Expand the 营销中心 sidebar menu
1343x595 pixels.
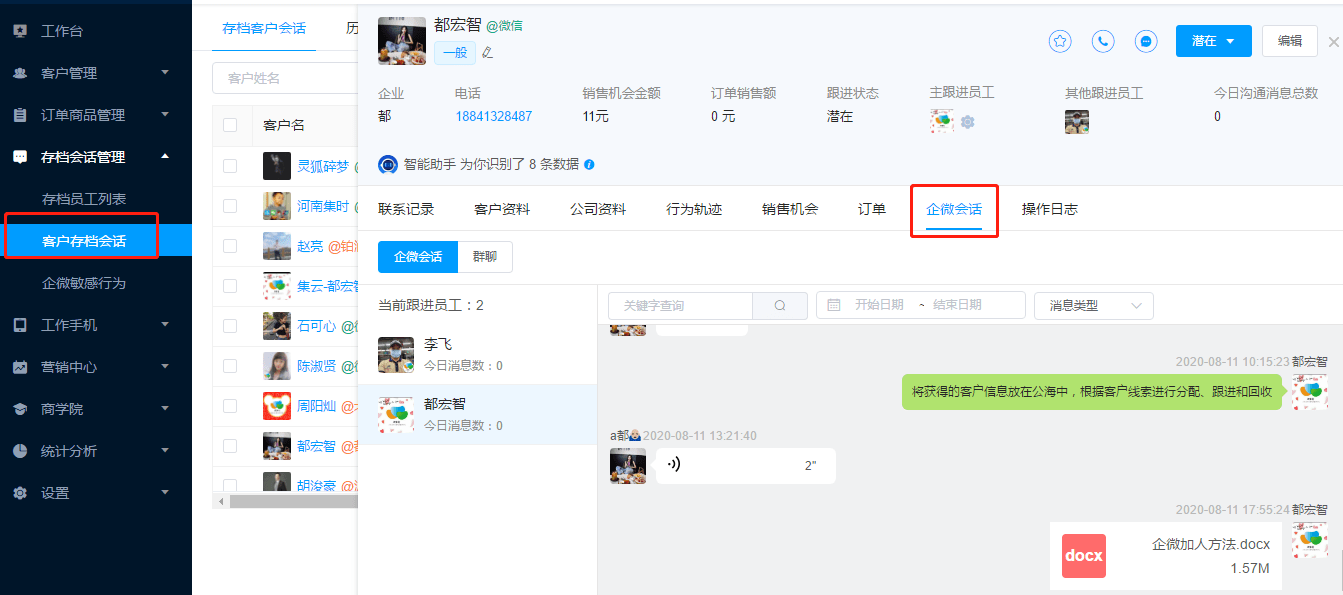coord(95,367)
